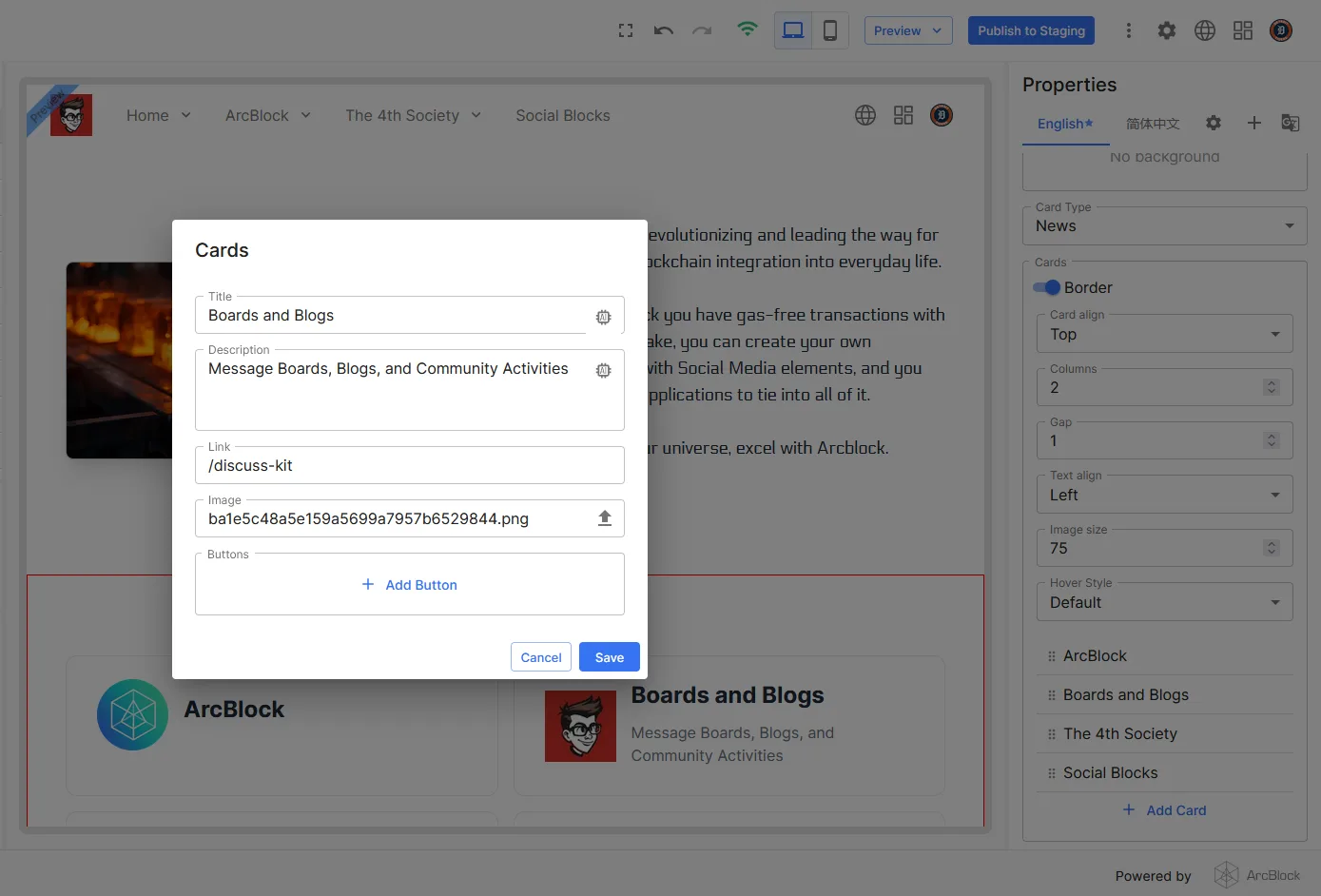The image size is (1321, 896).
Task: Open the Hover Style dropdown
Action: pyautogui.click(x=1165, y=602)
